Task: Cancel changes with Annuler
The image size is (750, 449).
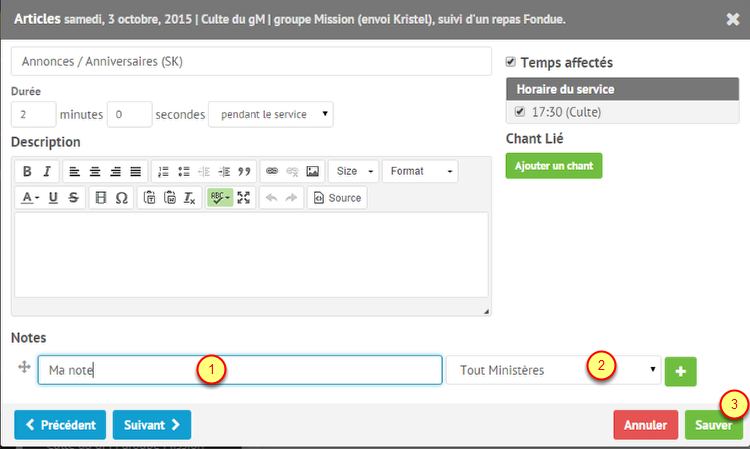Action: (x=646, y=425)
